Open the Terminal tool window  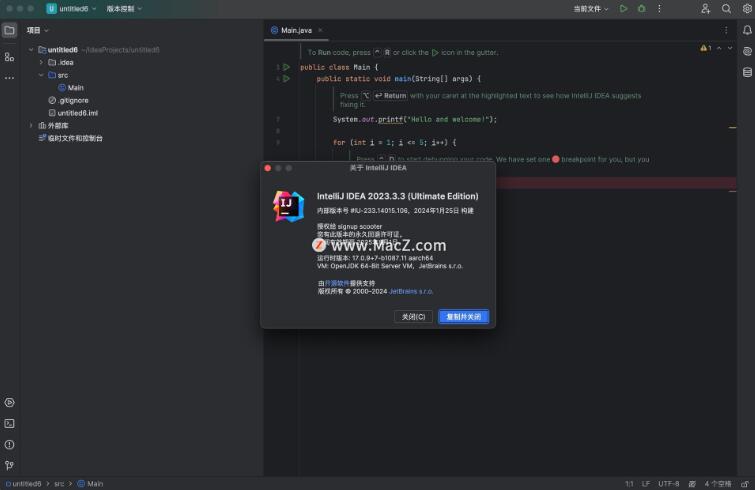click(x=9, y=424)
